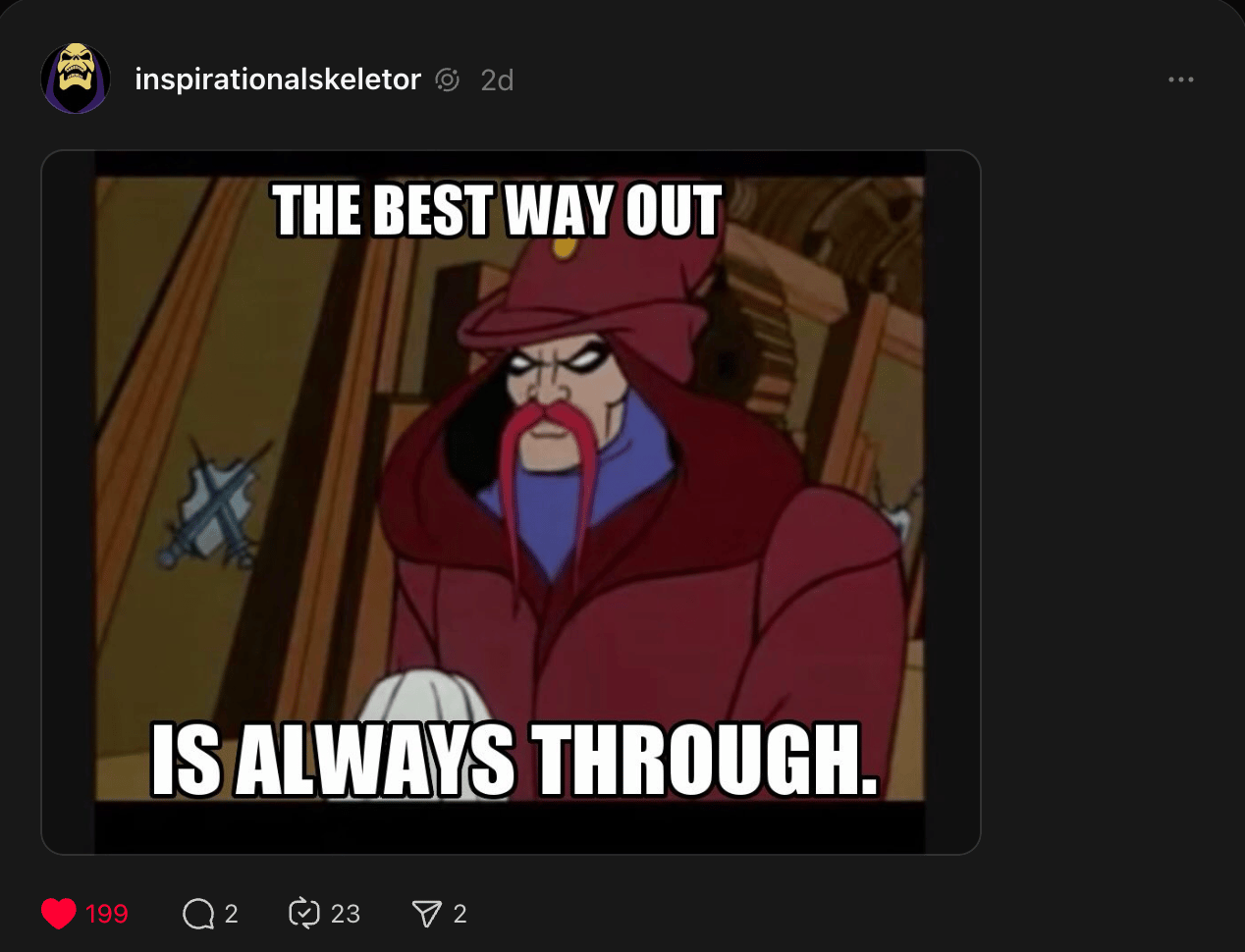Image resolution: width=1245 pixels, height=952 pixels.
Task: Open the comment bubble icon to reply
Action: [198, 914]
